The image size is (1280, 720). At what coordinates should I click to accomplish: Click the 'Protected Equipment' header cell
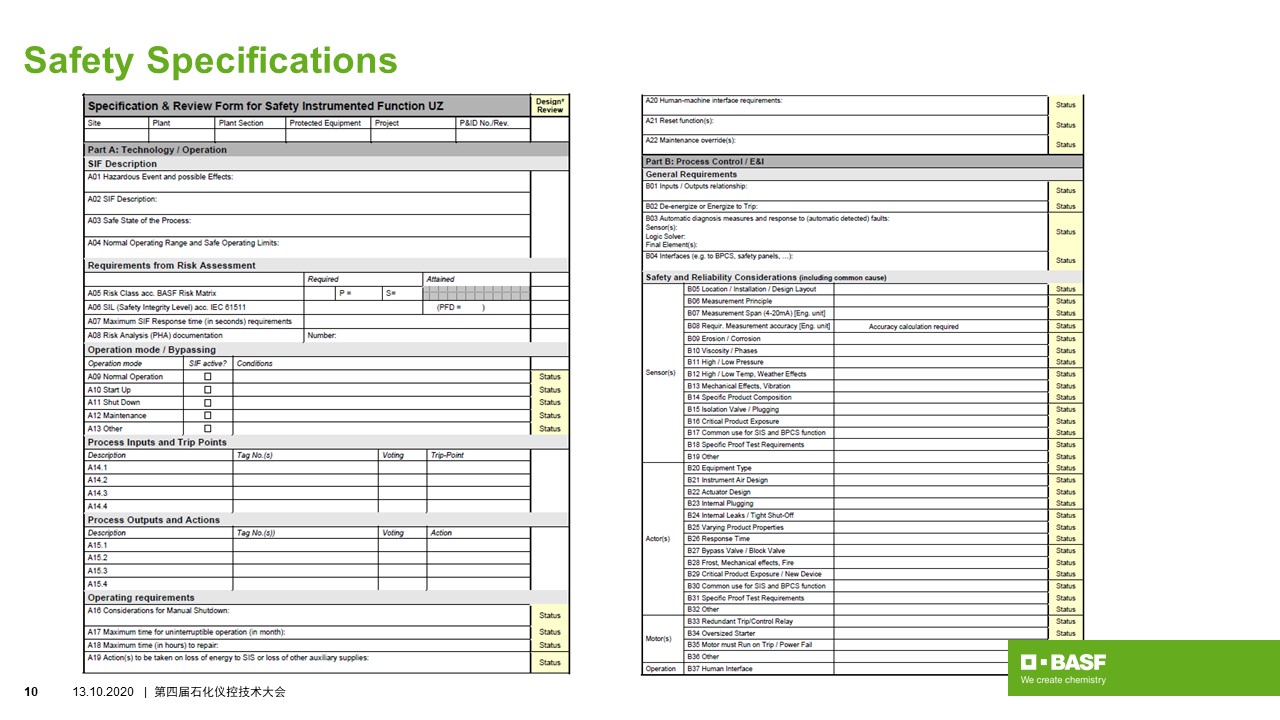(328, 123)
